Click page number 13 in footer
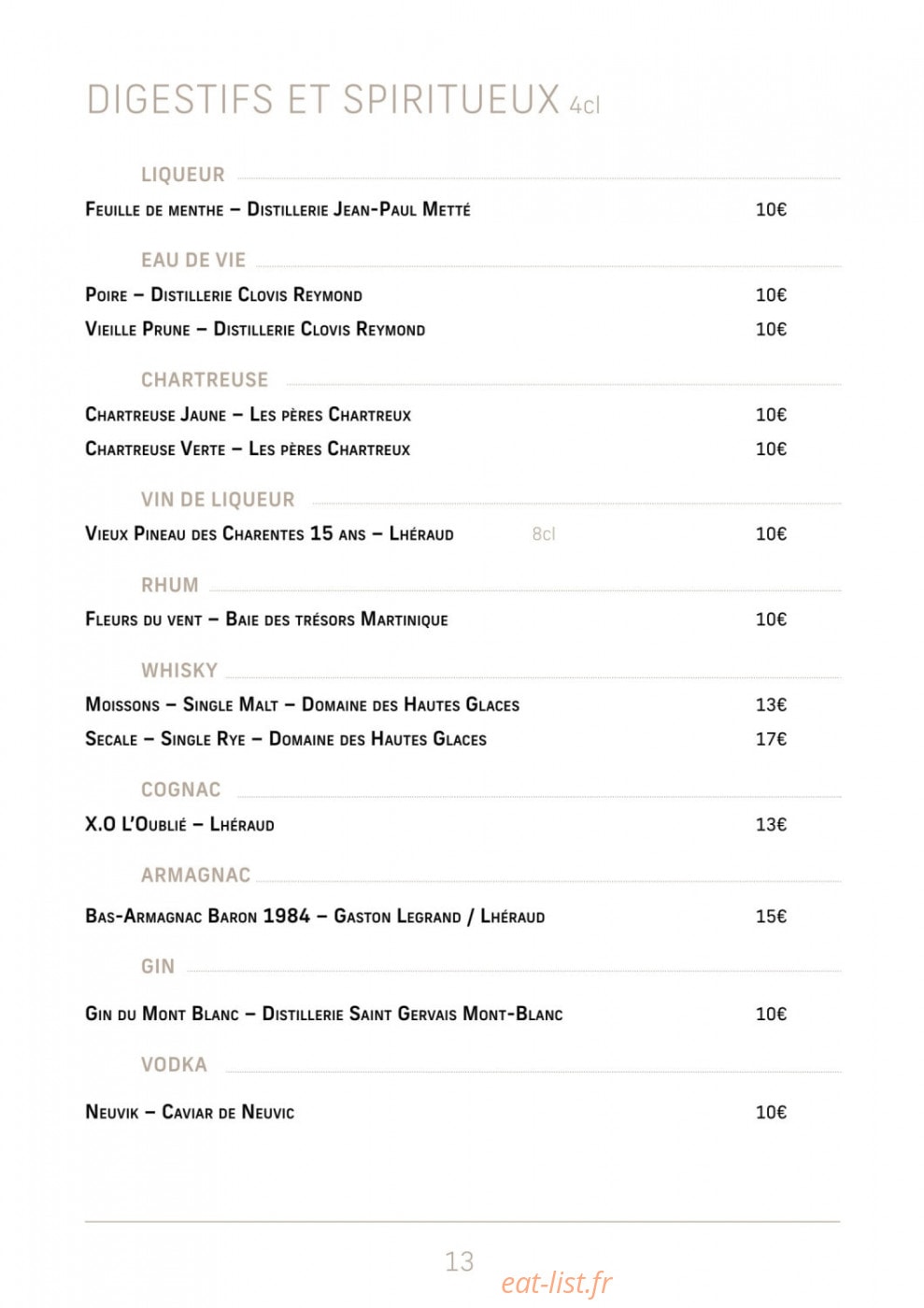Screen dimensions: 924x1308 click(460, 1261)
